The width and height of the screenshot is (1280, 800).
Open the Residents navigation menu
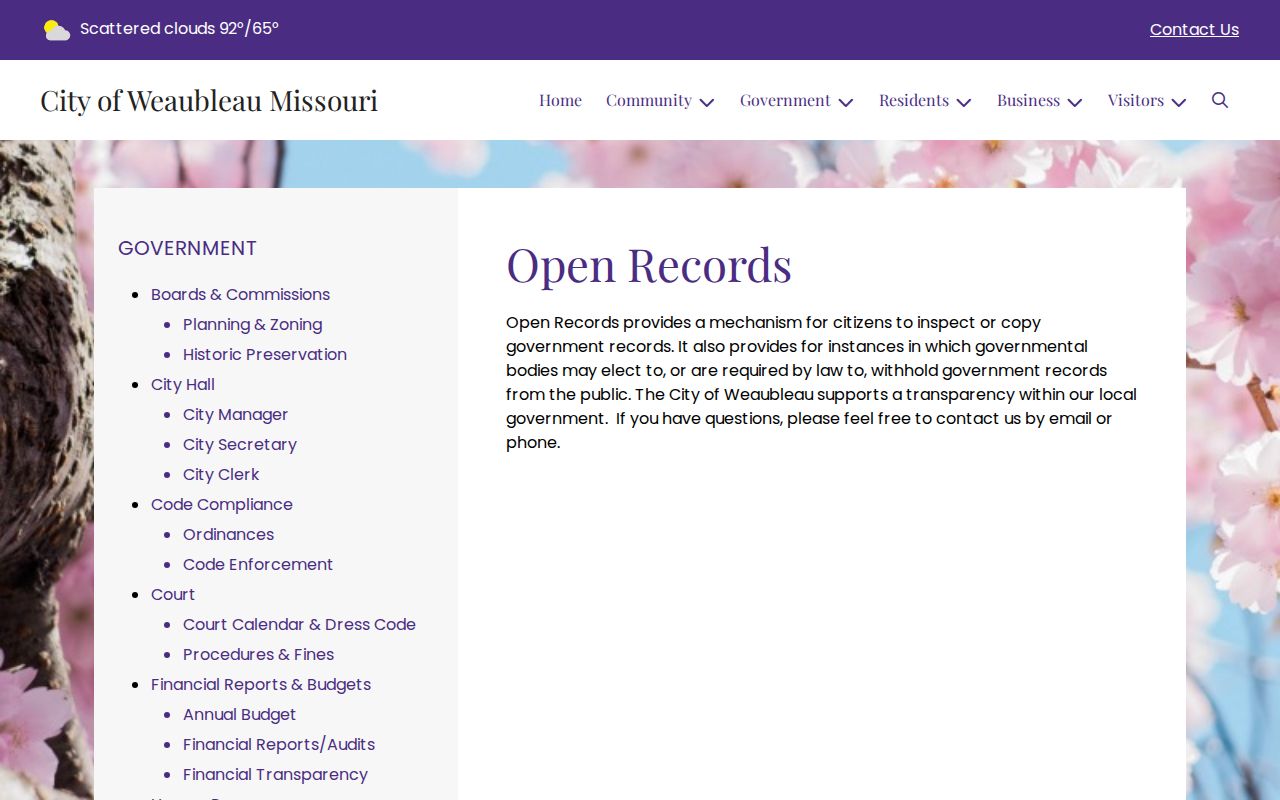pyautogui.click(x=914, y=100)
